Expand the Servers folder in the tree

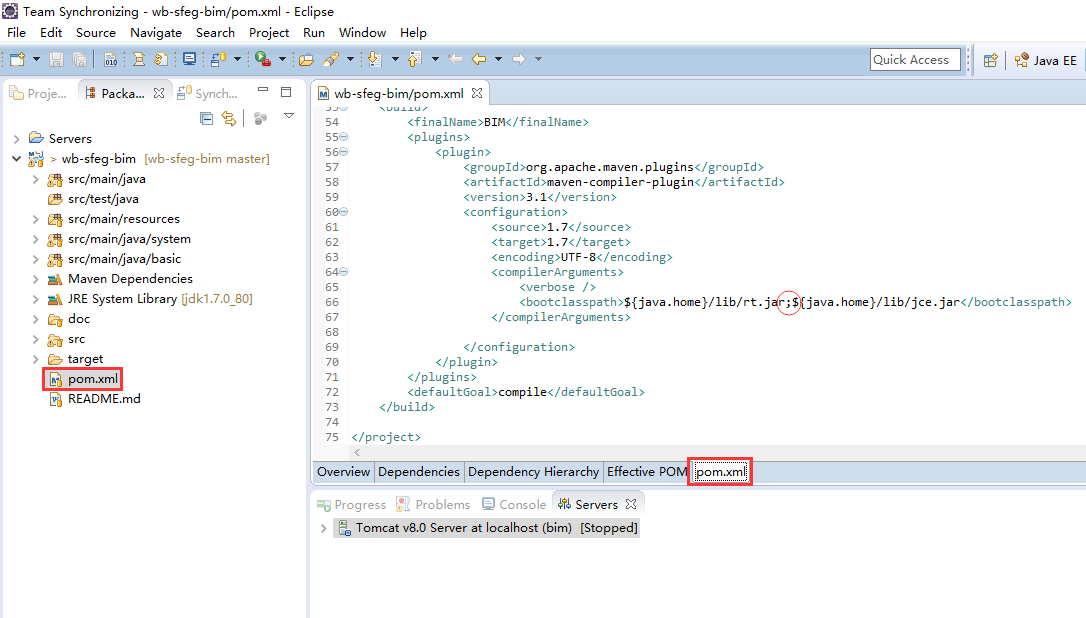pos(17,139)
